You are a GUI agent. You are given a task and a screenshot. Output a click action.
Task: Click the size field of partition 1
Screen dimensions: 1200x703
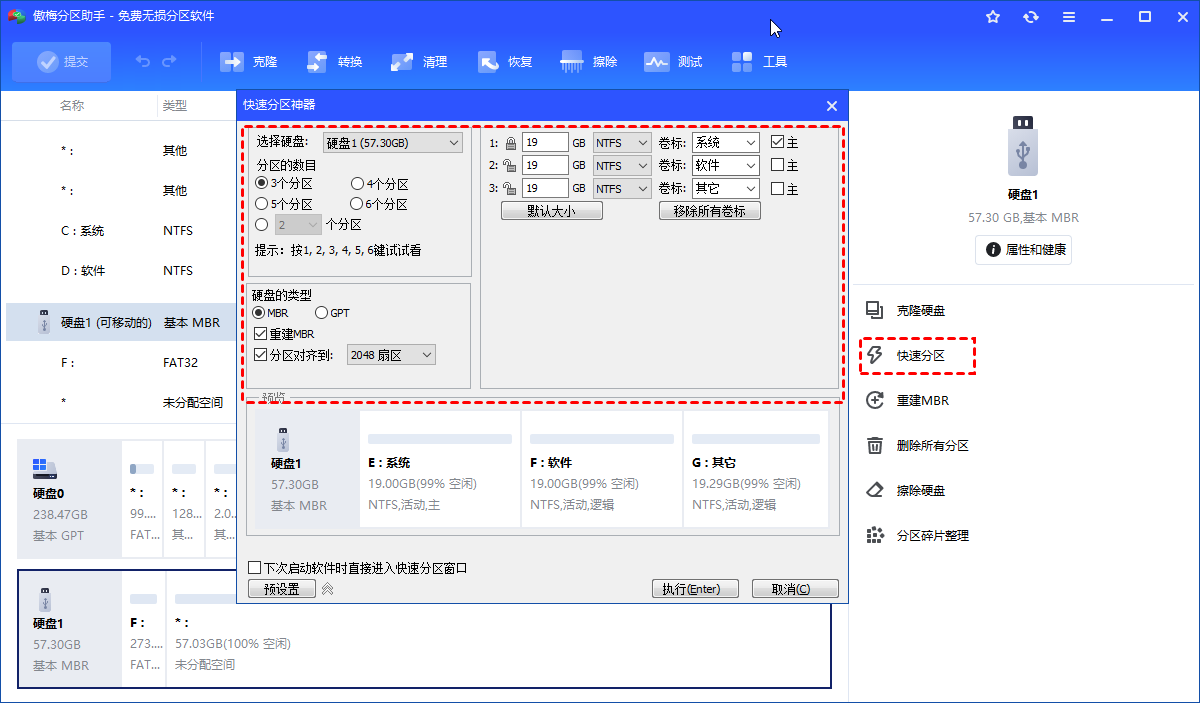[x=545, y=143]
